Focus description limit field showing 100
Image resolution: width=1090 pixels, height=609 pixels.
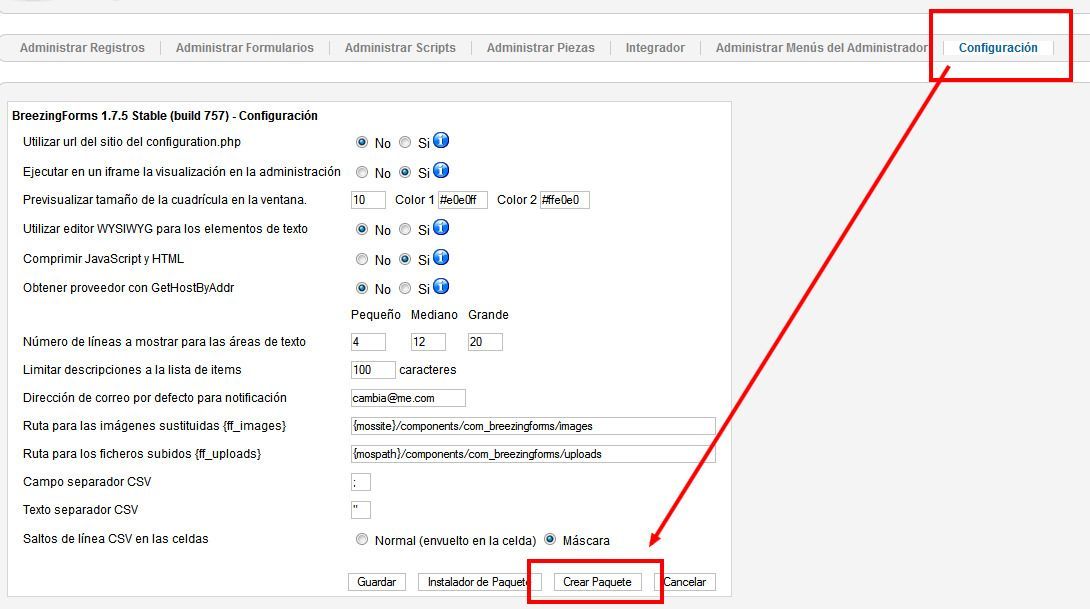coord(373,370)
